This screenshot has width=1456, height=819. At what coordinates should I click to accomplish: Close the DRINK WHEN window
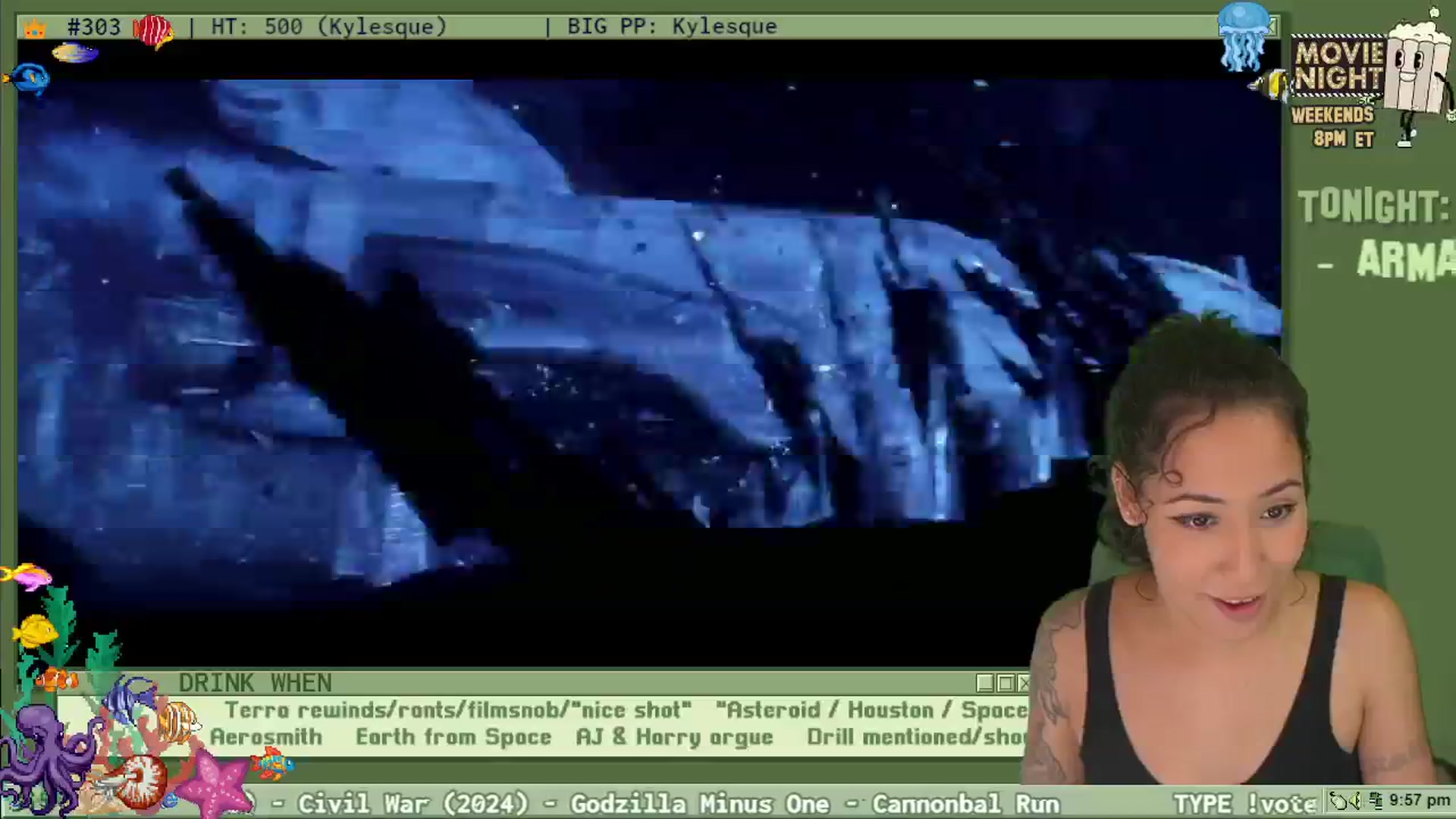click(1023, 683)
